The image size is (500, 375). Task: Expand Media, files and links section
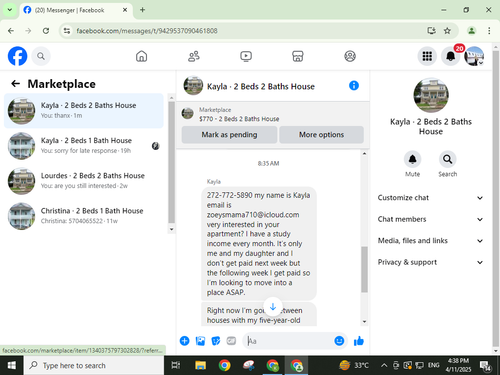click(x=430, y=241)
